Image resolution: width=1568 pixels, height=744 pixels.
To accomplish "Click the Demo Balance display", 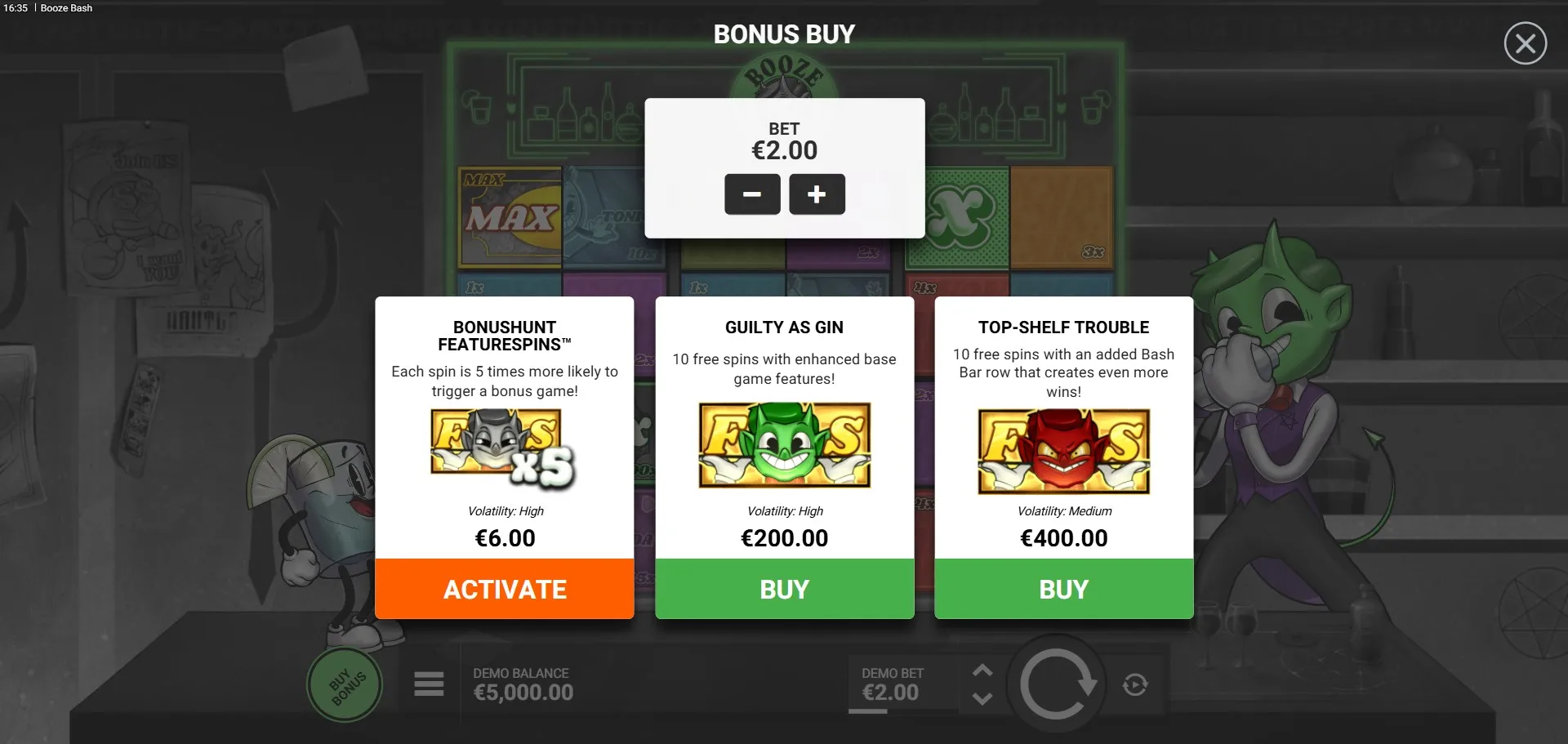I will click(x=523, y=684).
